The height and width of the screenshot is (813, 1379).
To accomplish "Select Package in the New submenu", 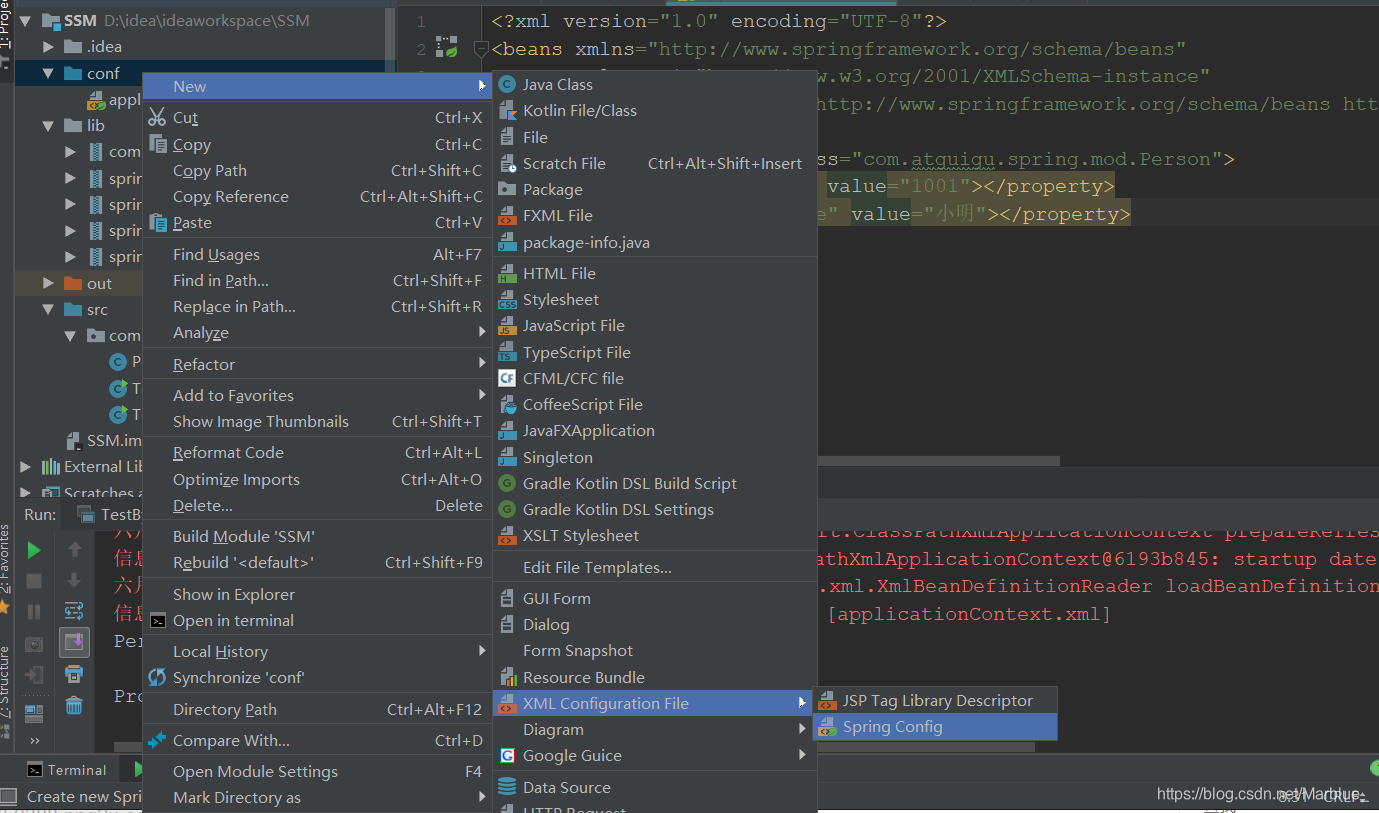I will coord(655,189).
